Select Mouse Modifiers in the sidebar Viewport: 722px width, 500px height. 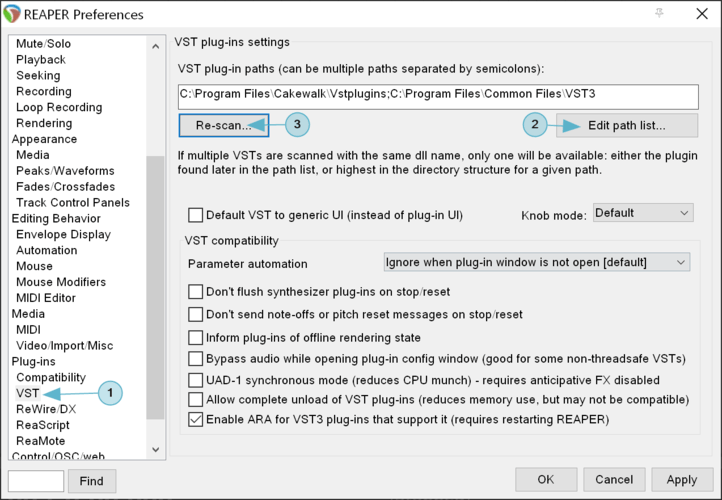click(61, 282)
